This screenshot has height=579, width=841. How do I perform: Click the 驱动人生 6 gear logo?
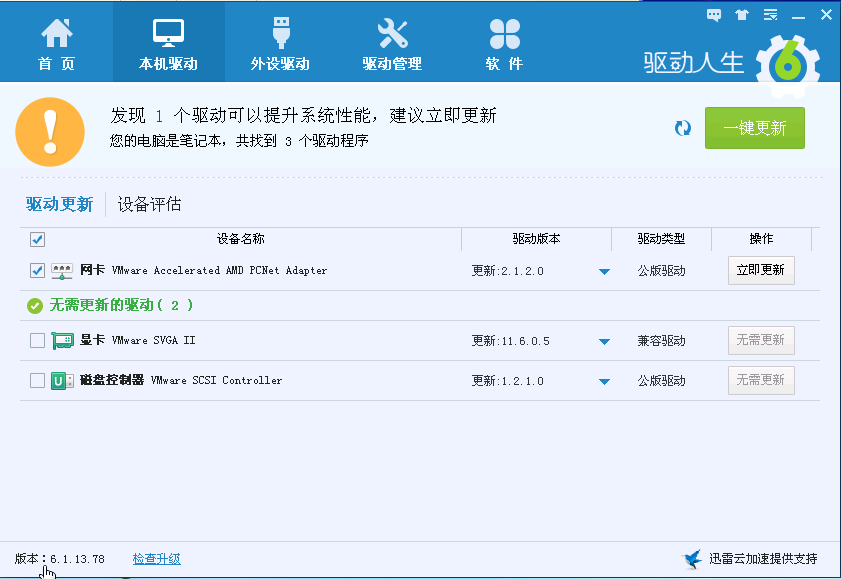point(788,66)
